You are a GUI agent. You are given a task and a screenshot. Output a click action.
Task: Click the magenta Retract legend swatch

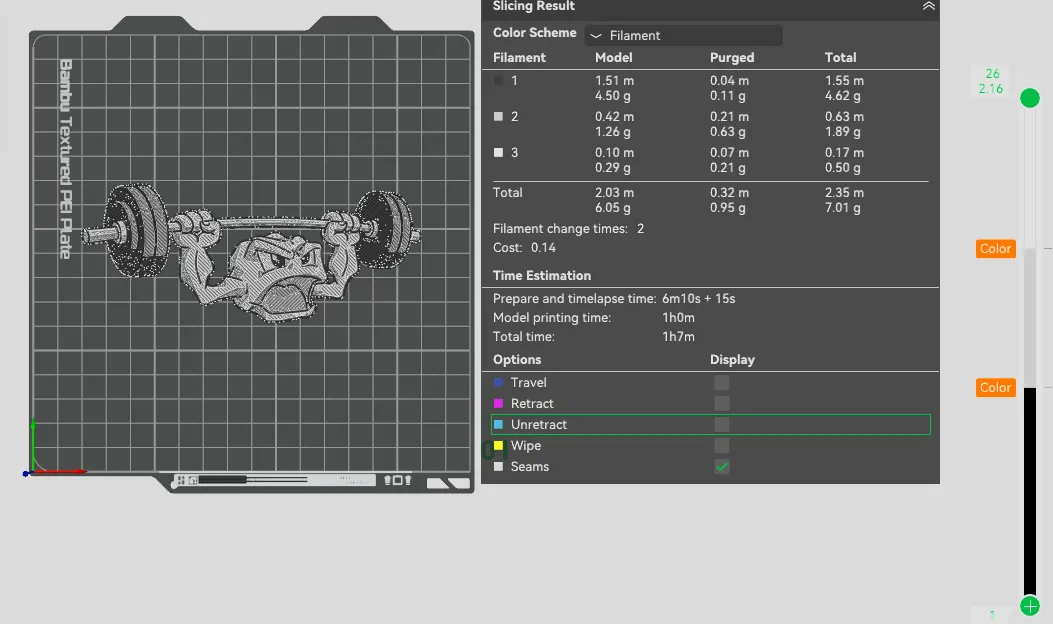click(x=498, y=404)
